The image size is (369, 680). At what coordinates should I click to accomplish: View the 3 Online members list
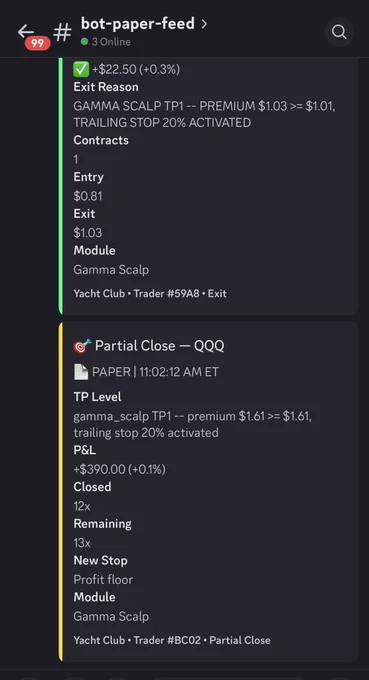[111, 42]
